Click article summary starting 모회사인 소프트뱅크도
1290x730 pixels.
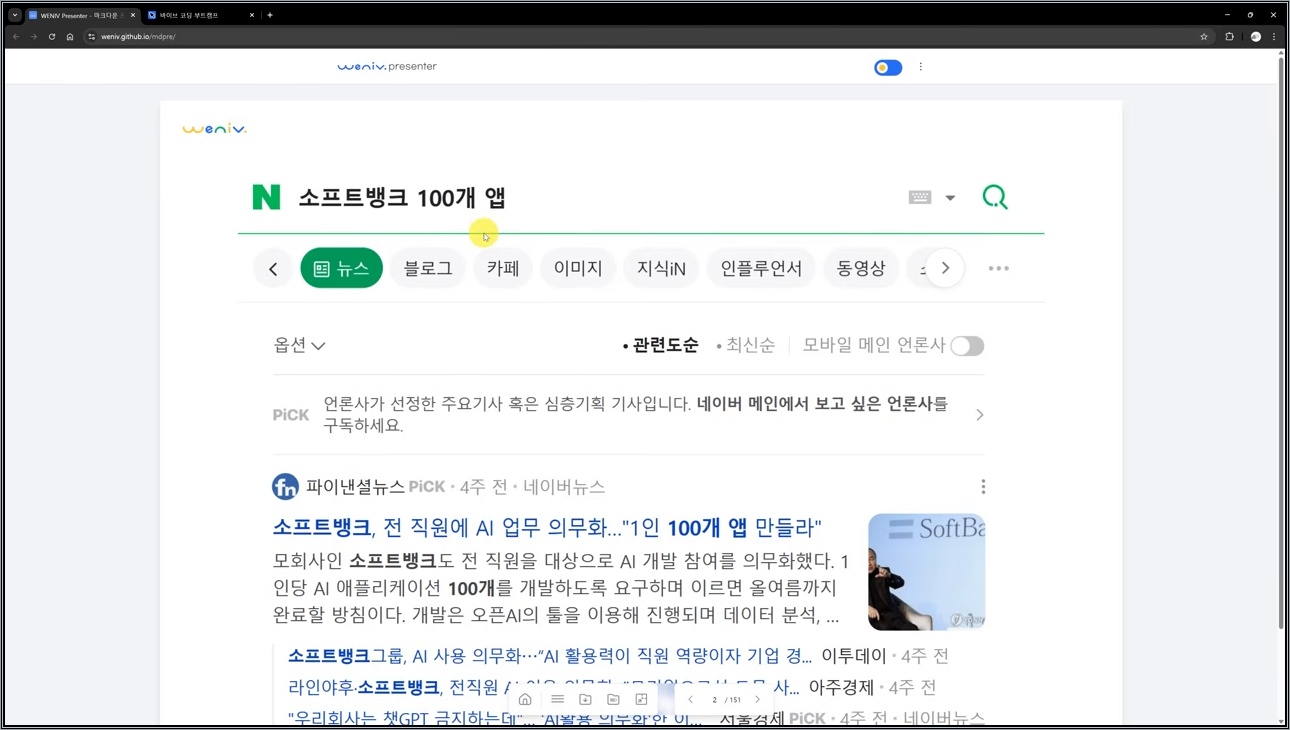(x=561, y=588)
